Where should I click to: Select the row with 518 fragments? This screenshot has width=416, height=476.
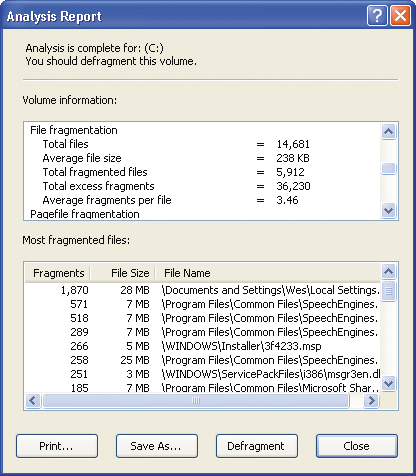(x=203, y=318)
